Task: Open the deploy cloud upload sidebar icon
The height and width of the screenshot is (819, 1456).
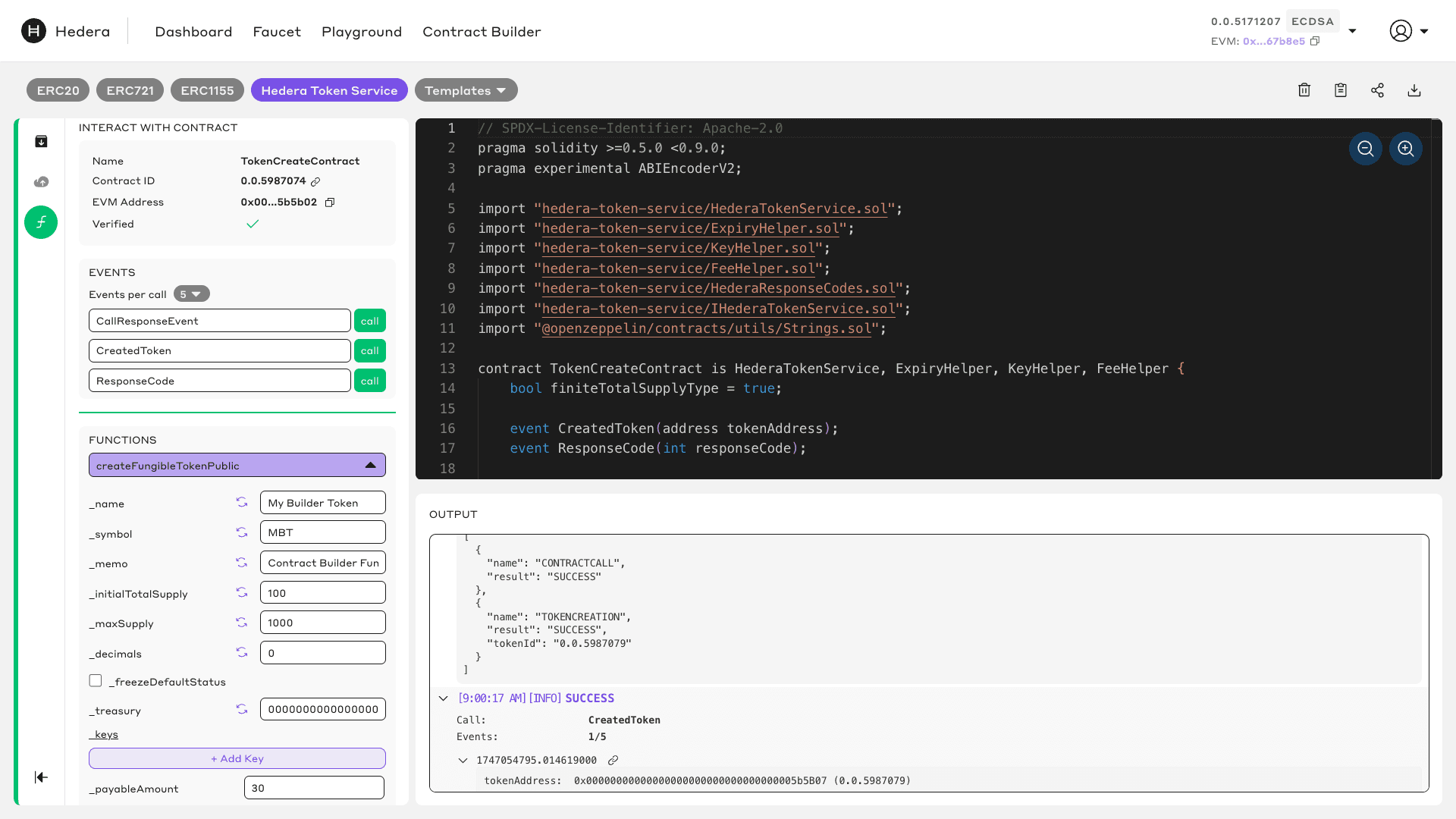Action: (x=42, y=182)
